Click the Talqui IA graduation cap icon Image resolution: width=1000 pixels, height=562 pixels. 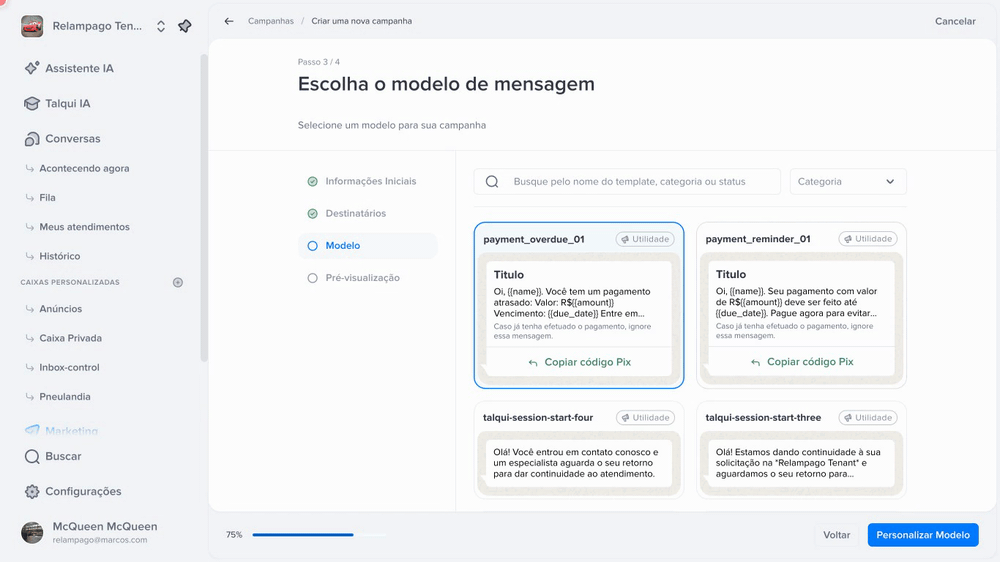coord(32,103)
